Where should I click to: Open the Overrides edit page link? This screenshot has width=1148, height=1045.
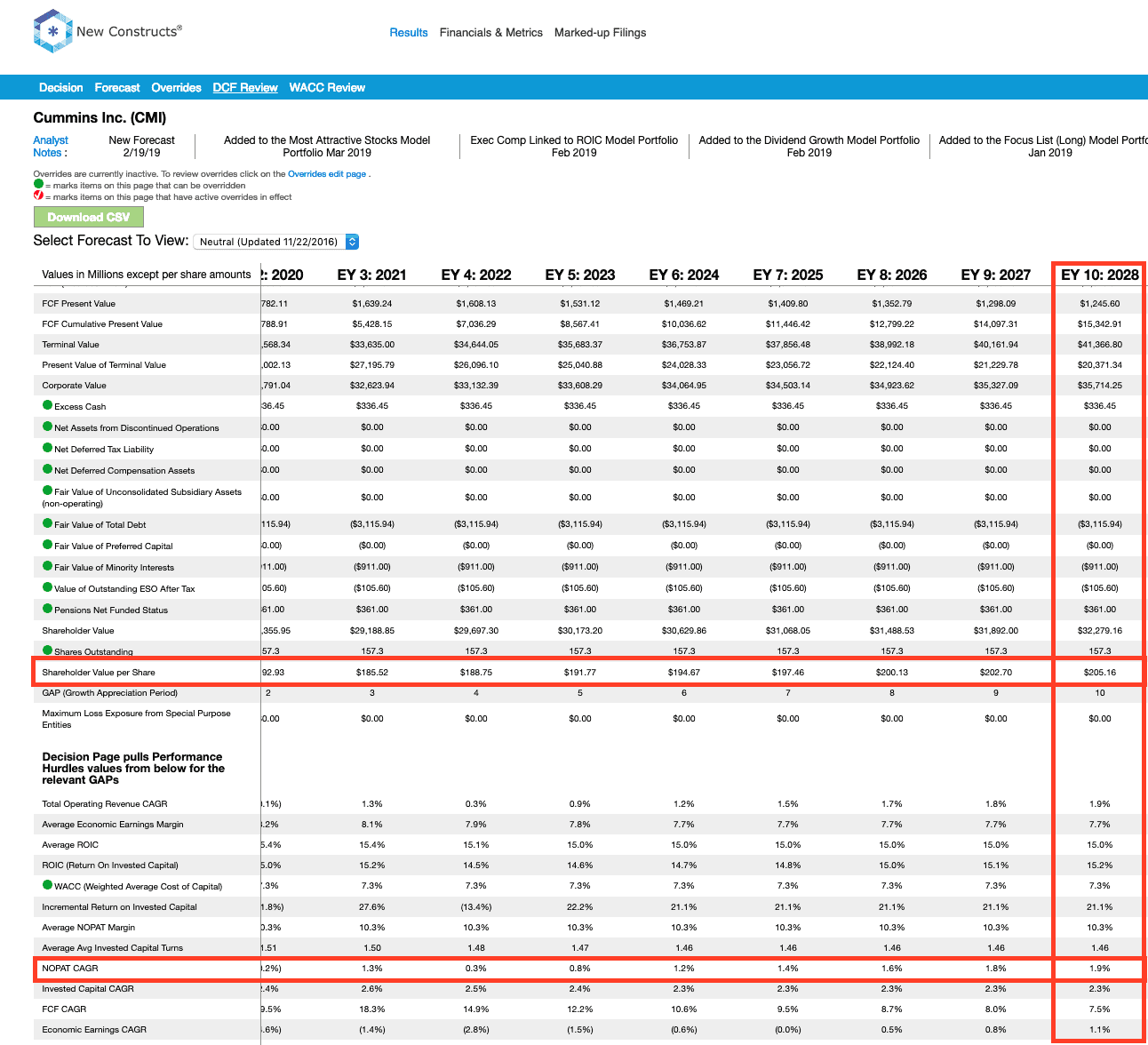[327, 174]
